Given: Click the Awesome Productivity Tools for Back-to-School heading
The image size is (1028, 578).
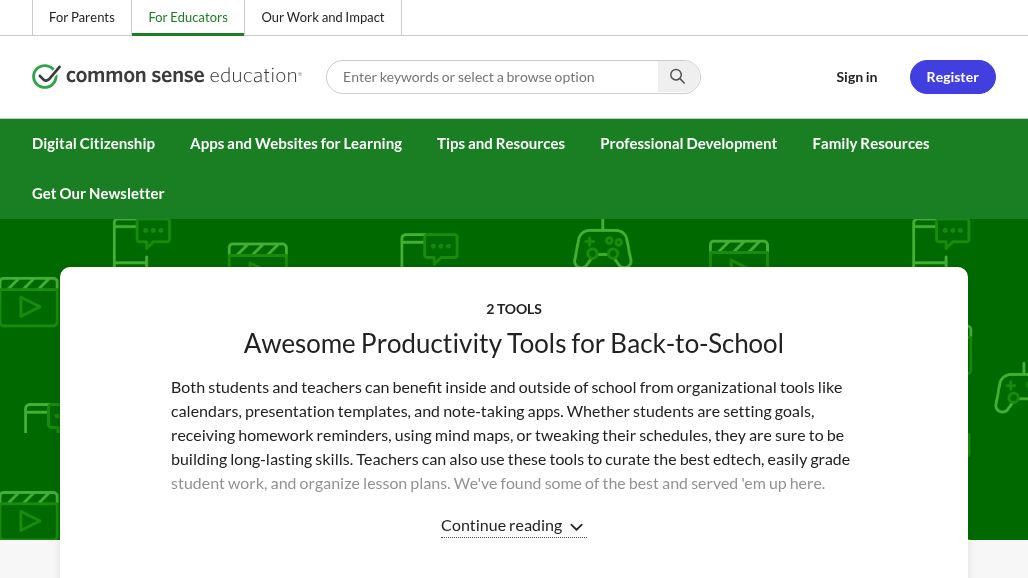Looking at the screenshot, I should 513,343.
